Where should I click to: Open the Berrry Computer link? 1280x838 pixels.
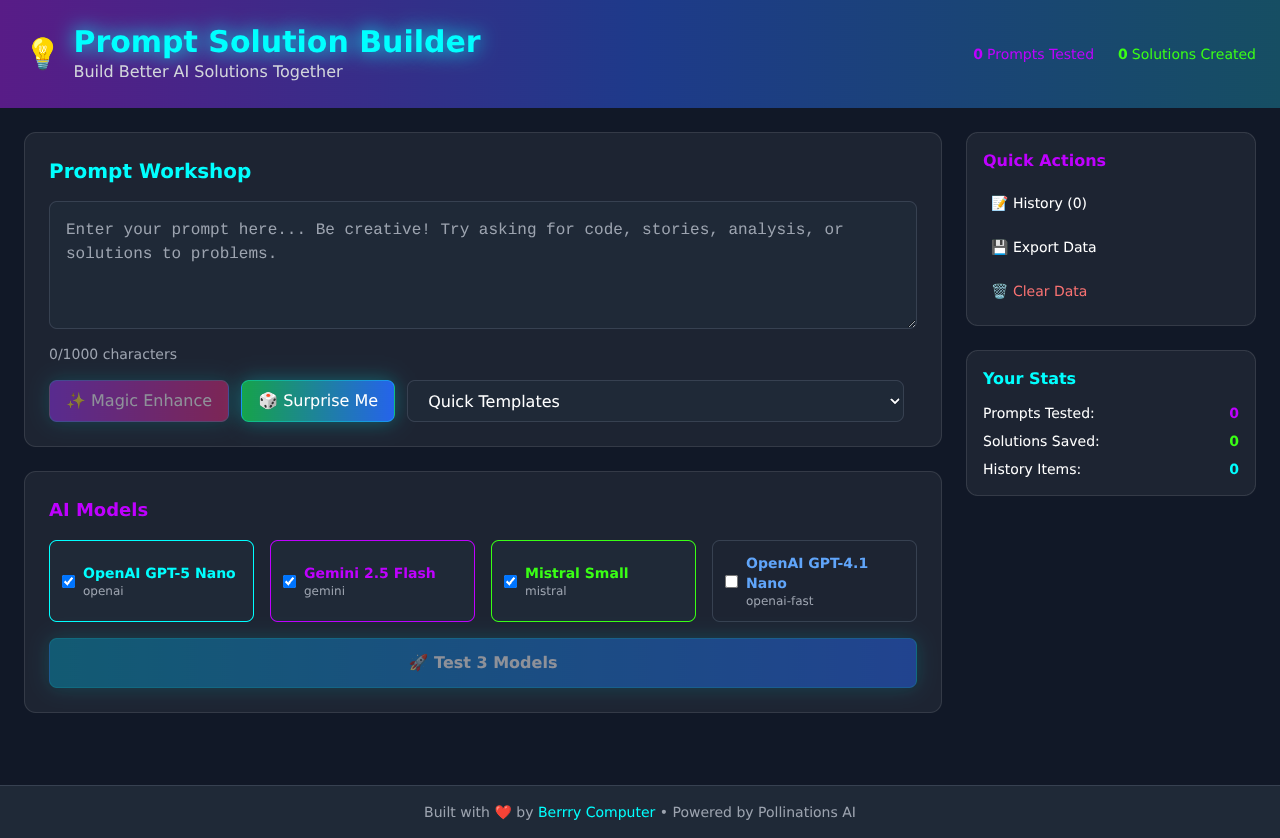pos(596,812)
